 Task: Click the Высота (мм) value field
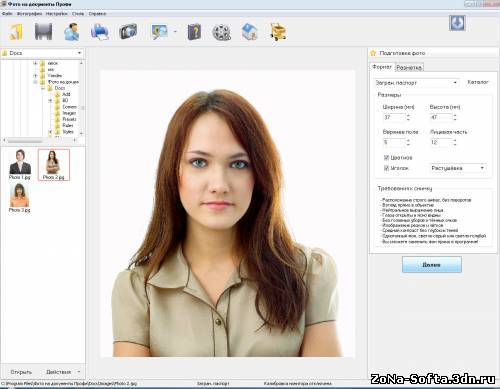(x=441, y=117)
